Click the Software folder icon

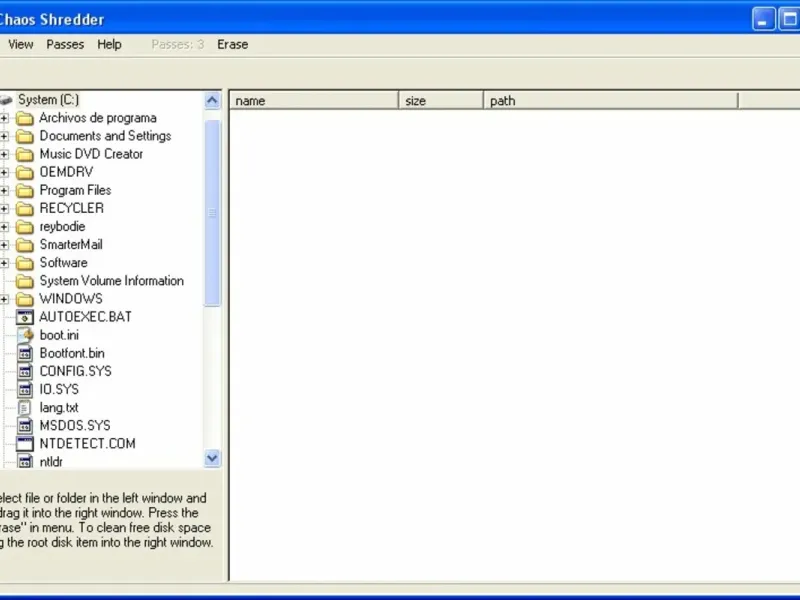pos(24,263)
